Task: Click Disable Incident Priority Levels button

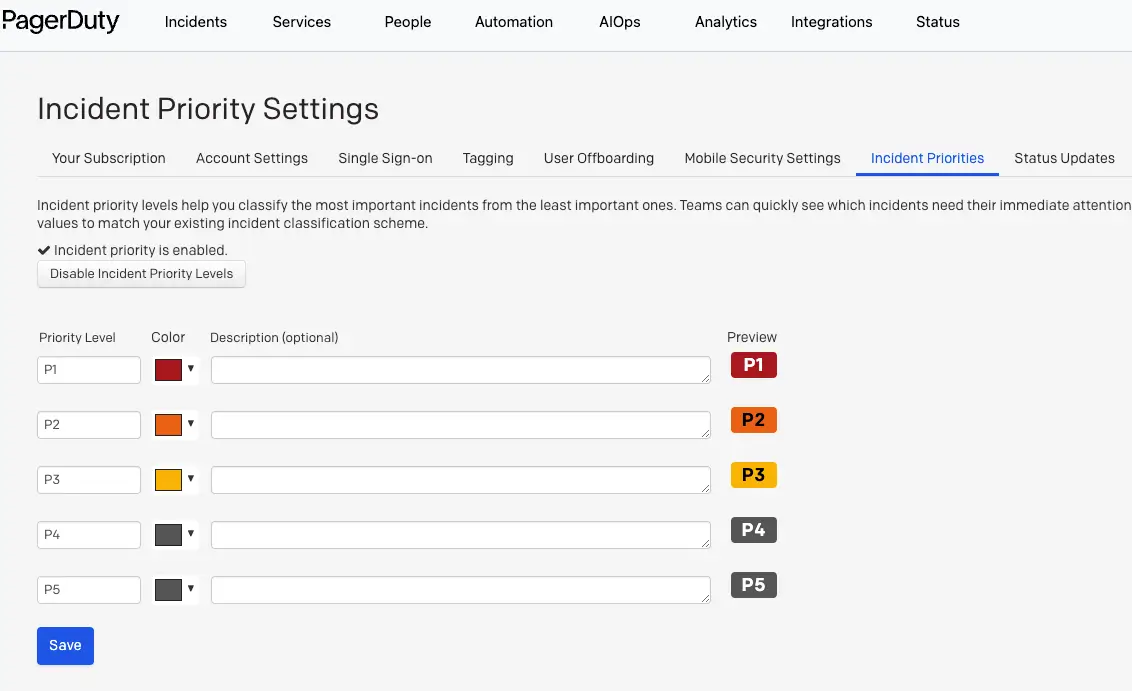Action: (x=142, y=274)
